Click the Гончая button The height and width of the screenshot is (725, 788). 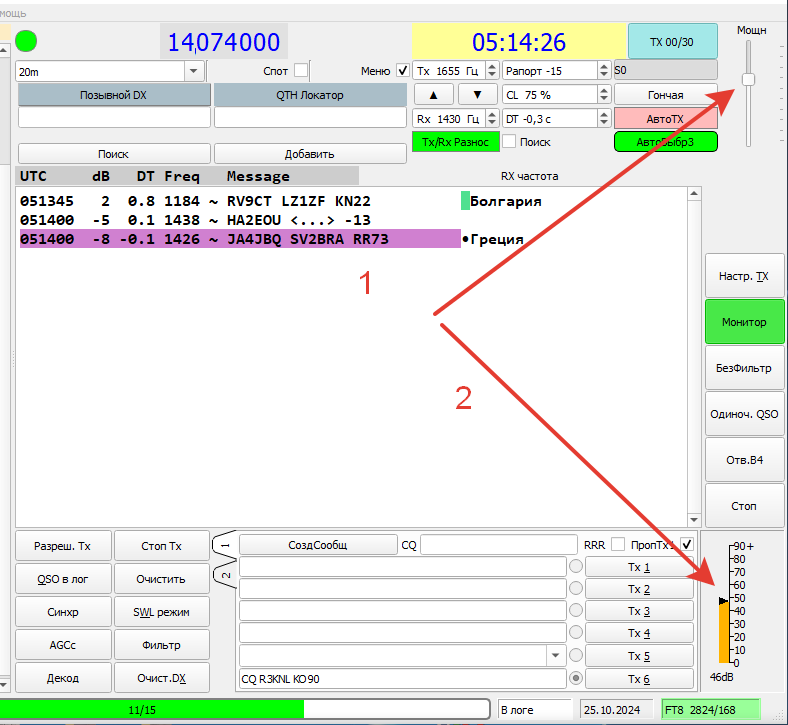click(x=665, y=94)
